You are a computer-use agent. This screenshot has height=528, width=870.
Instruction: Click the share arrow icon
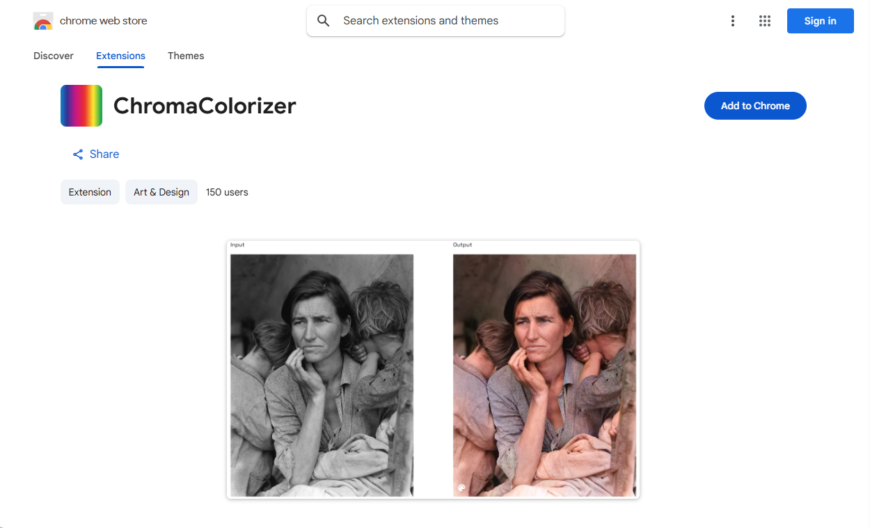(78, 154)
